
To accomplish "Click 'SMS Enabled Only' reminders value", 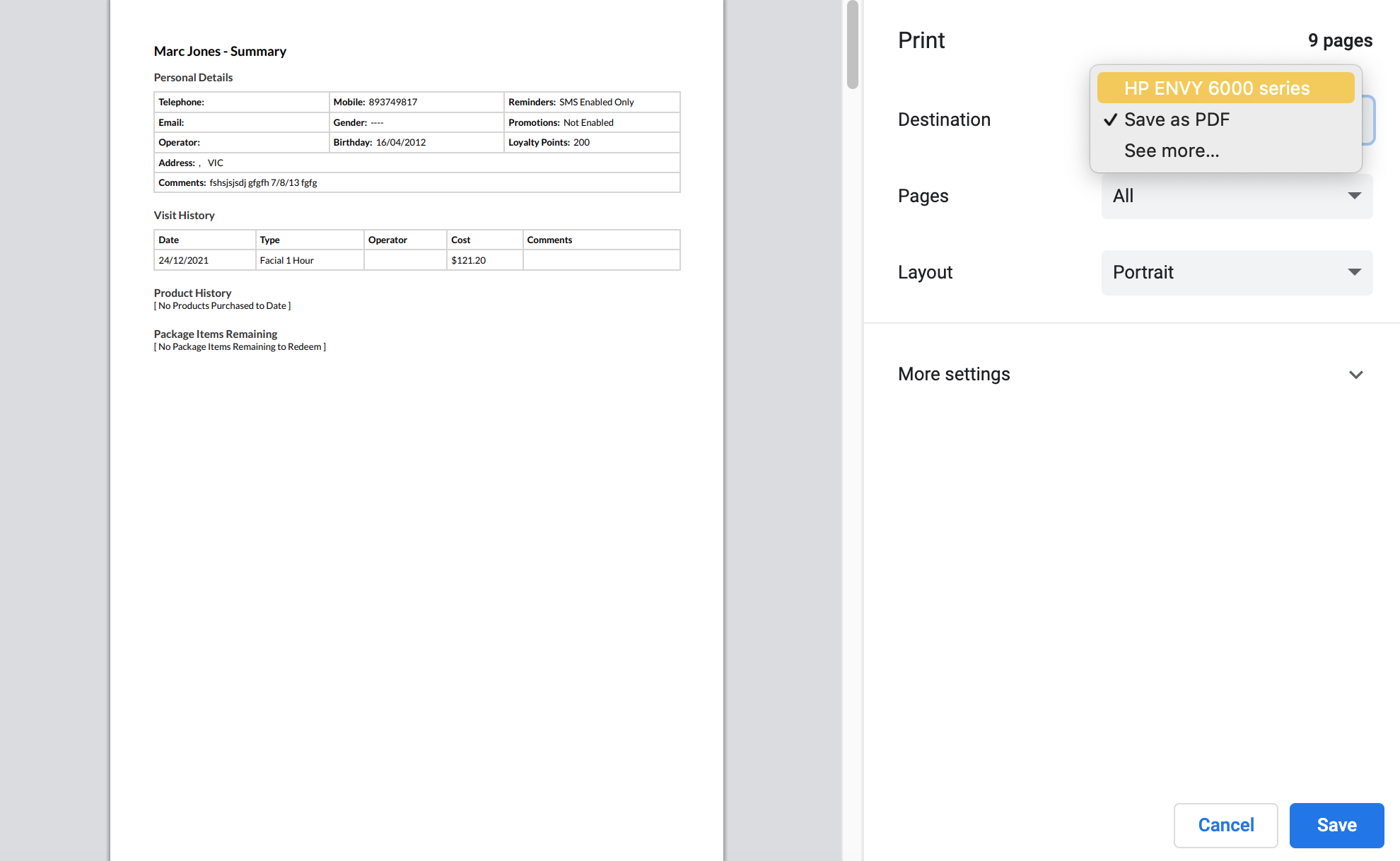I will pos(597,102).
